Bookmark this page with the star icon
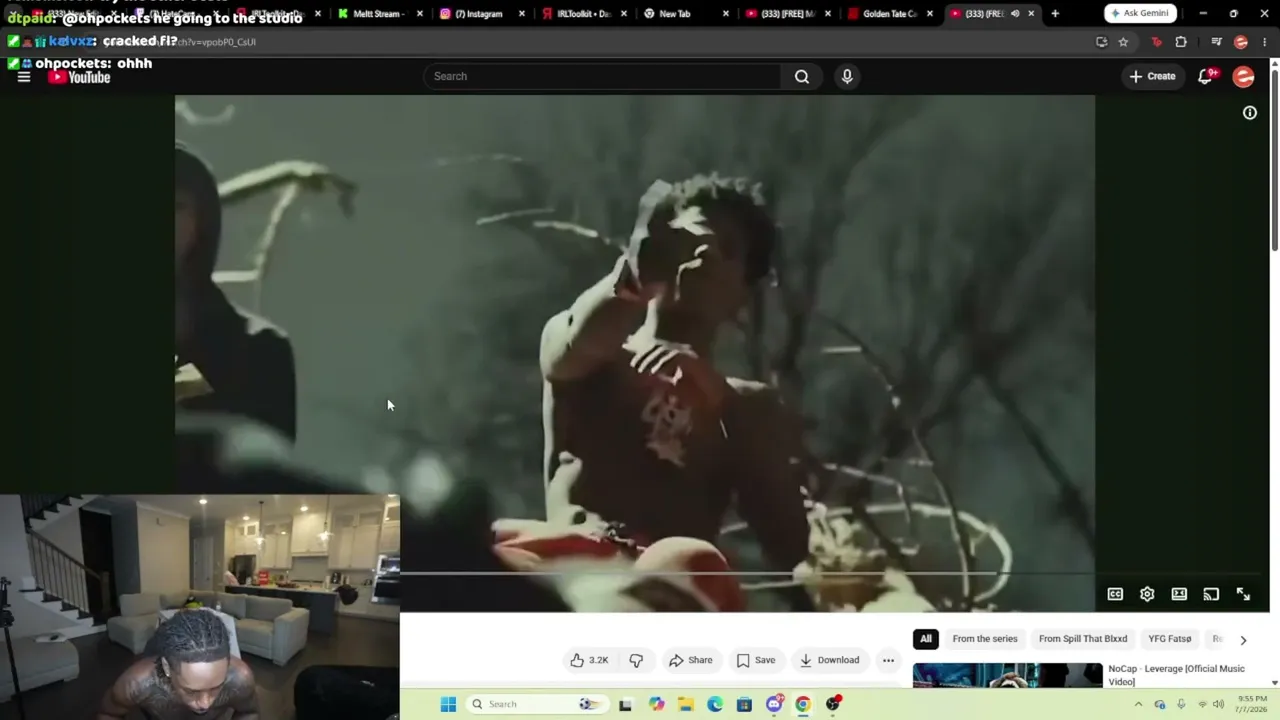This screenshot has height=720, width=1280. click(x=1123, y=42)
